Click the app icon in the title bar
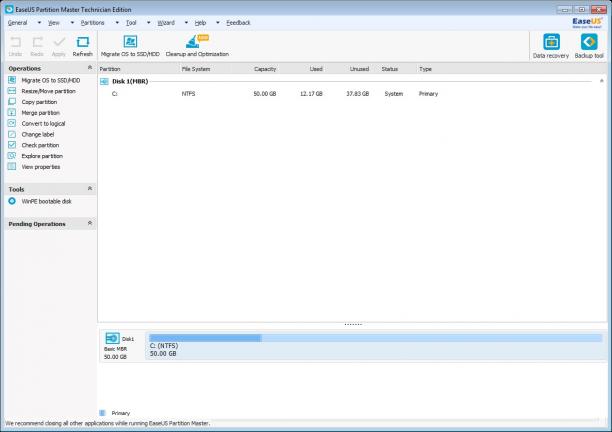The height and width of the screenshot is (432, 612). point(9,9)
